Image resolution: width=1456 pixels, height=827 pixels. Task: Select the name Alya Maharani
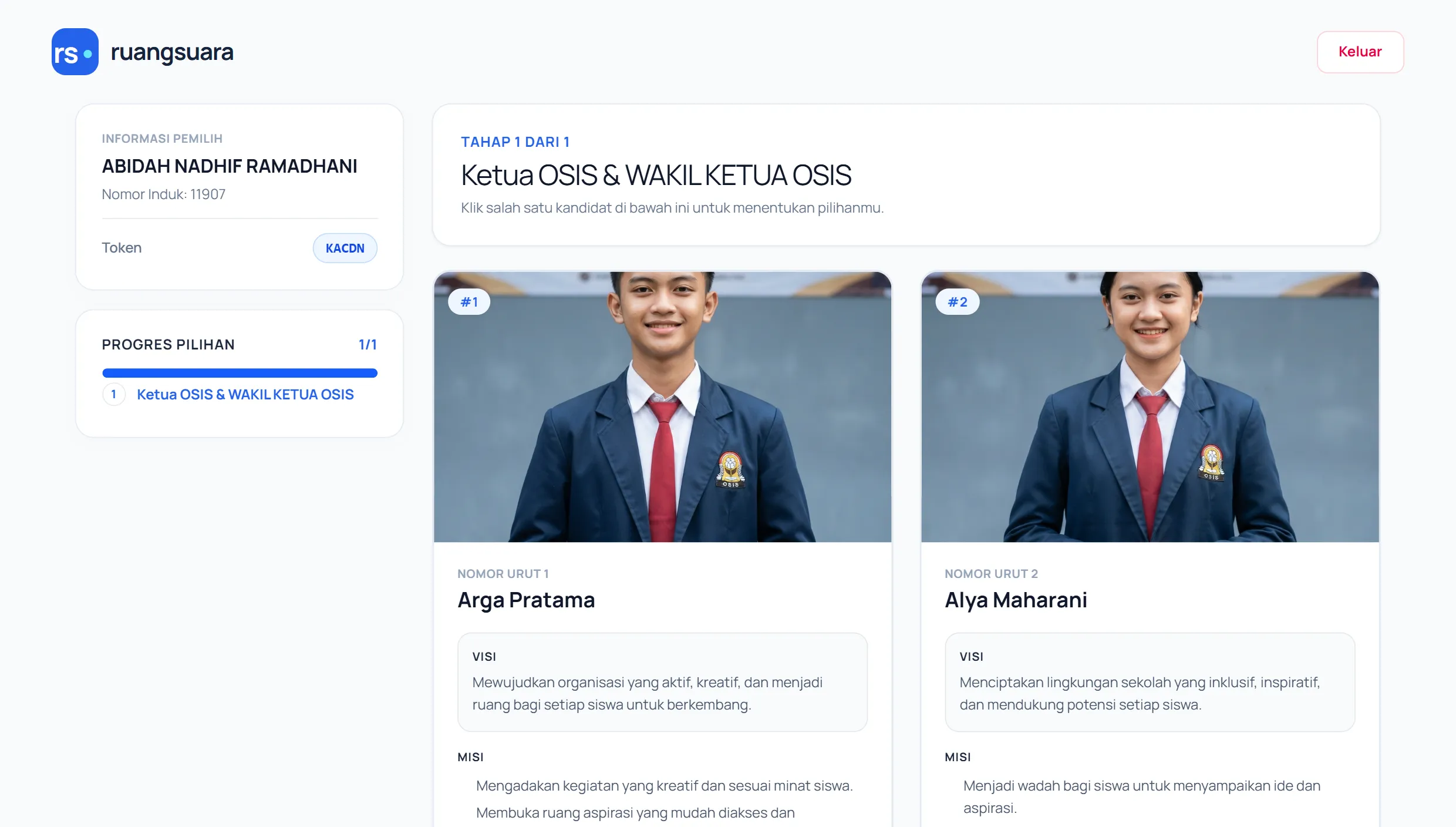[1016, 600]
